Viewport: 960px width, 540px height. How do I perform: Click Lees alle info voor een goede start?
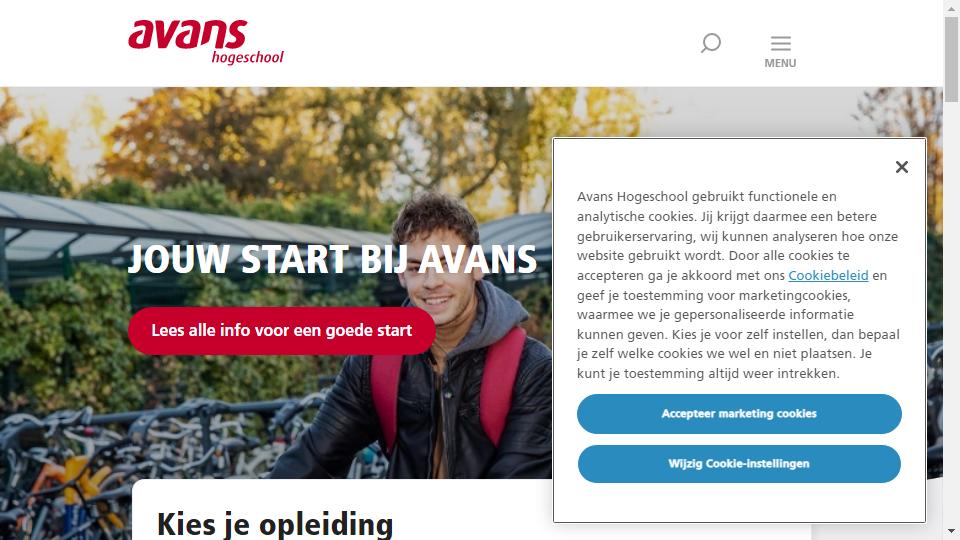(282, 331)
